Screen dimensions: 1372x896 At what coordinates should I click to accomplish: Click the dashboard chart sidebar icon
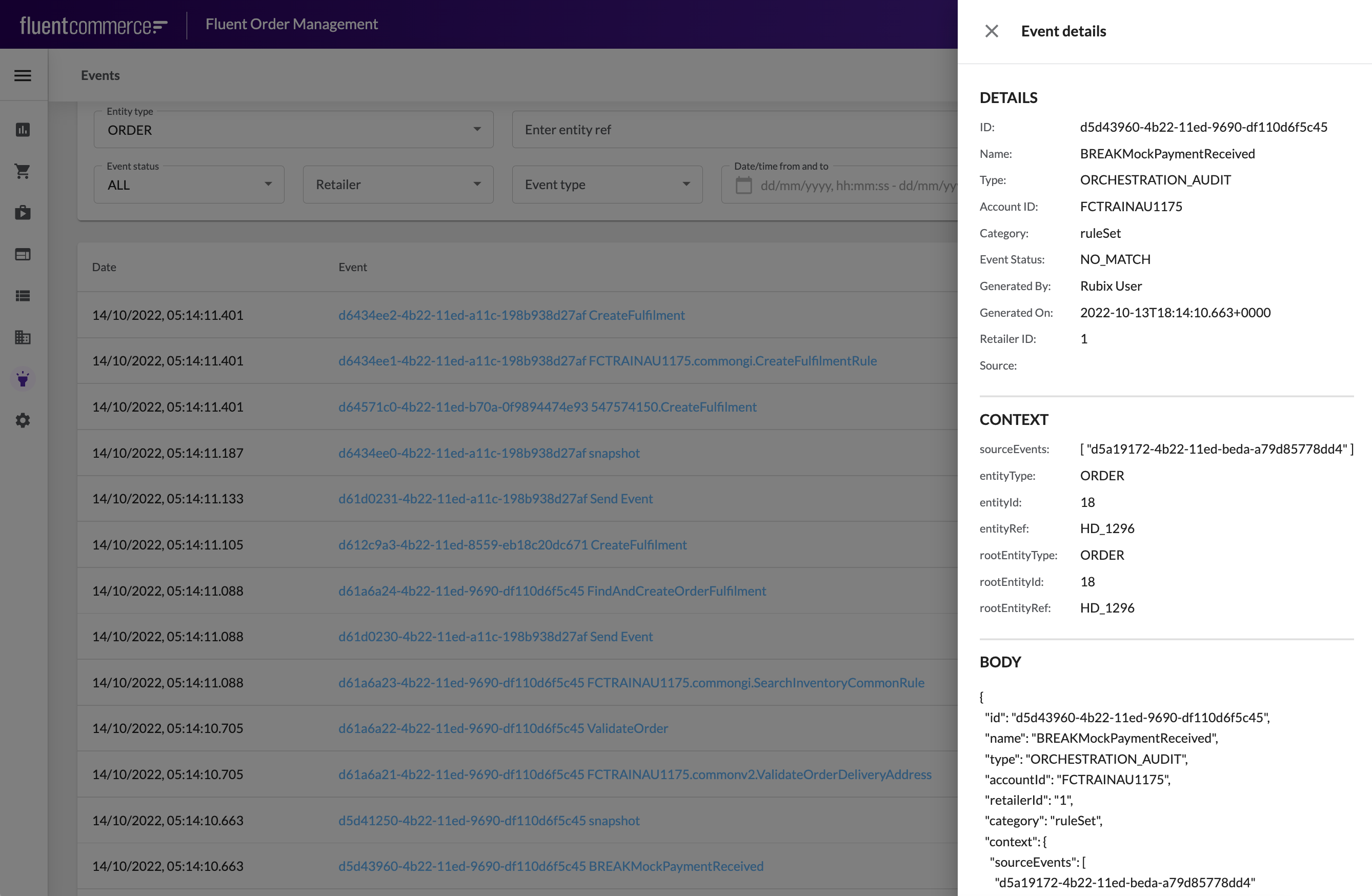(23, 130)
